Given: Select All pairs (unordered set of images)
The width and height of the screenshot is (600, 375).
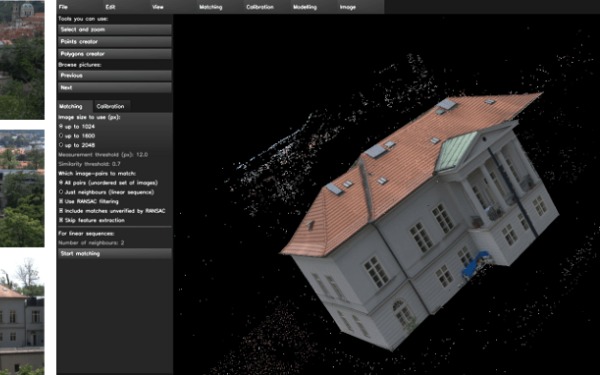Looking at the screenshot, I should [108, 183].
